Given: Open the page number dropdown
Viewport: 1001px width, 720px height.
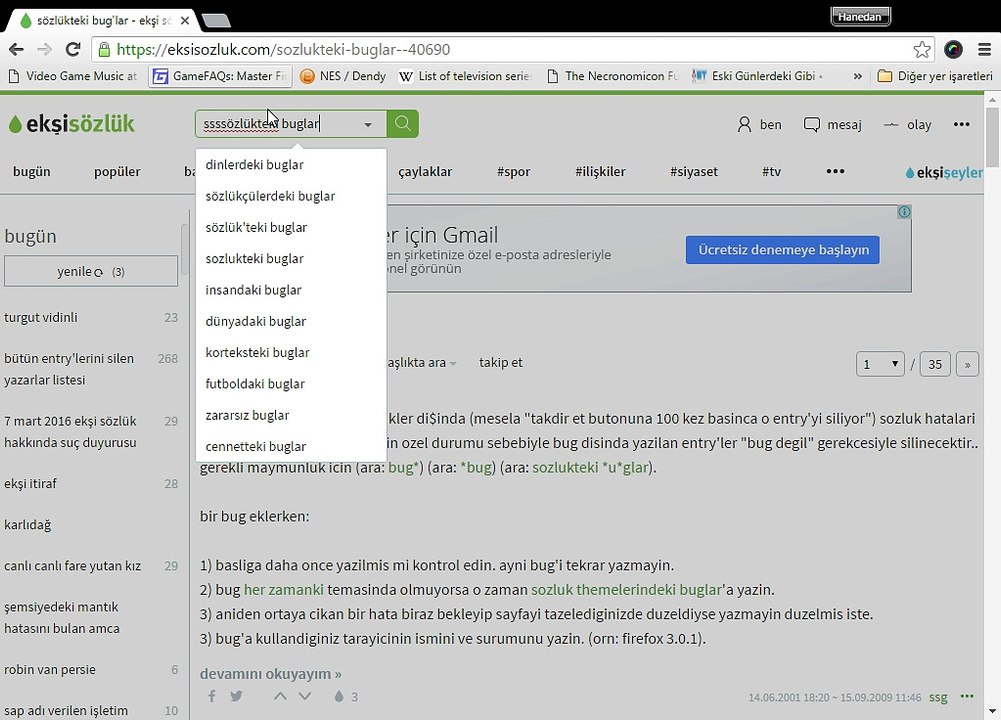Looking at the screenshot, I should [x=880, y=364].
